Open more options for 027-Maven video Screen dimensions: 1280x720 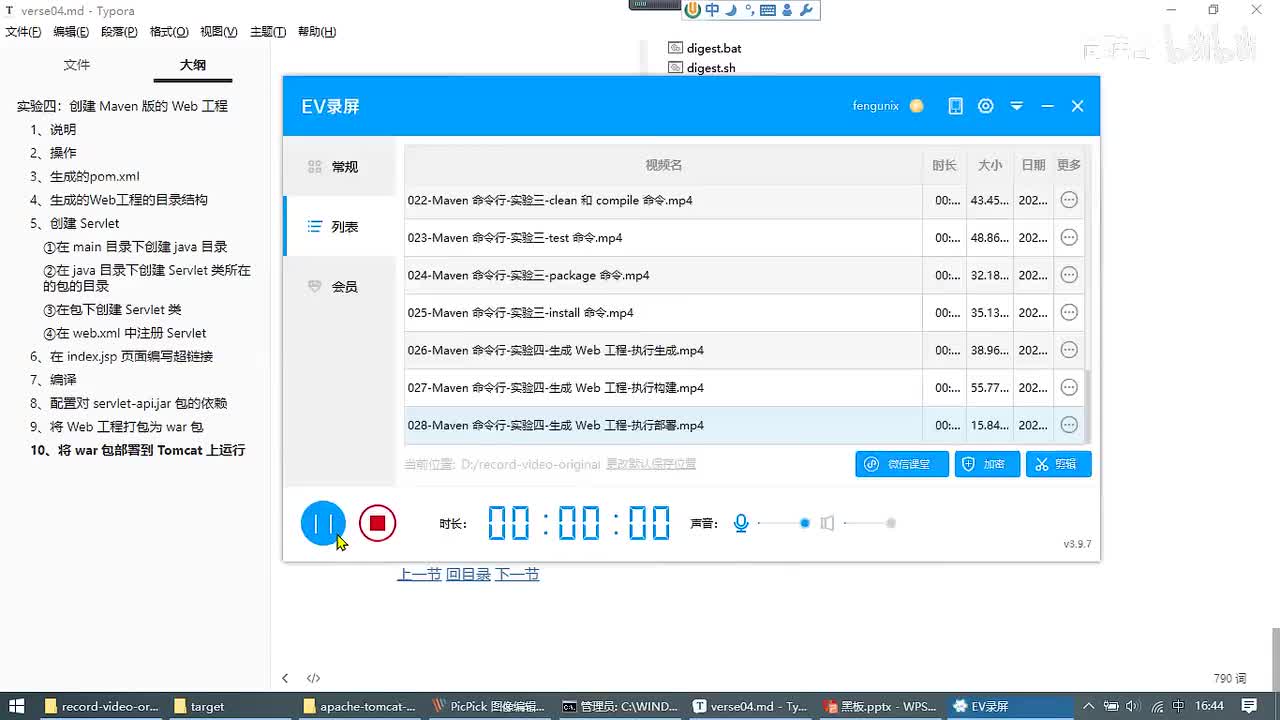coord(1069,388)
